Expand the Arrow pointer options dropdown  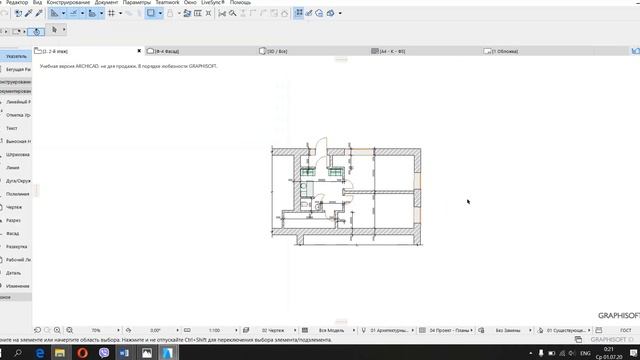64,30
